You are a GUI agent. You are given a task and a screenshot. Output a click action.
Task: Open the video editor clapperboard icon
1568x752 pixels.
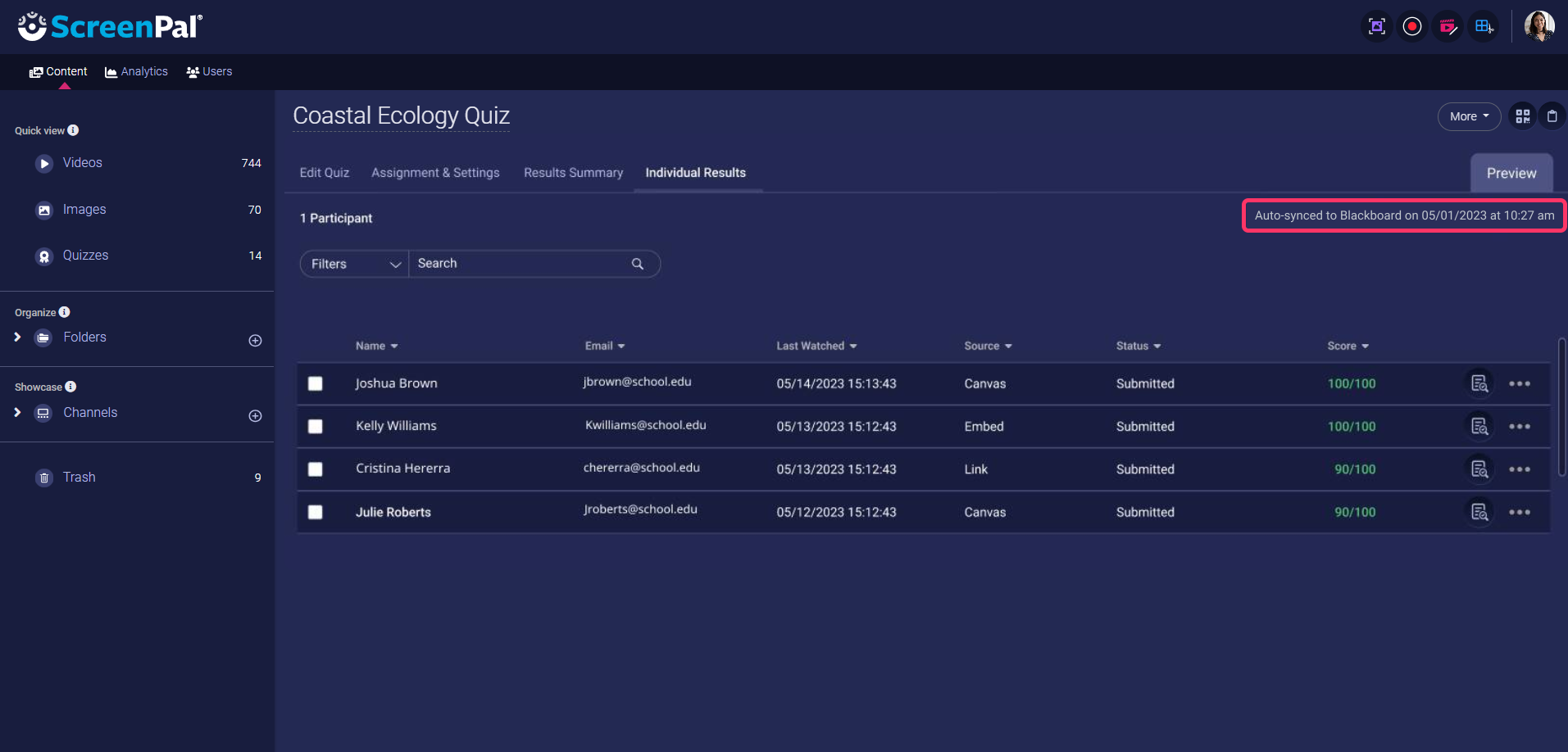click(1448, 26)
